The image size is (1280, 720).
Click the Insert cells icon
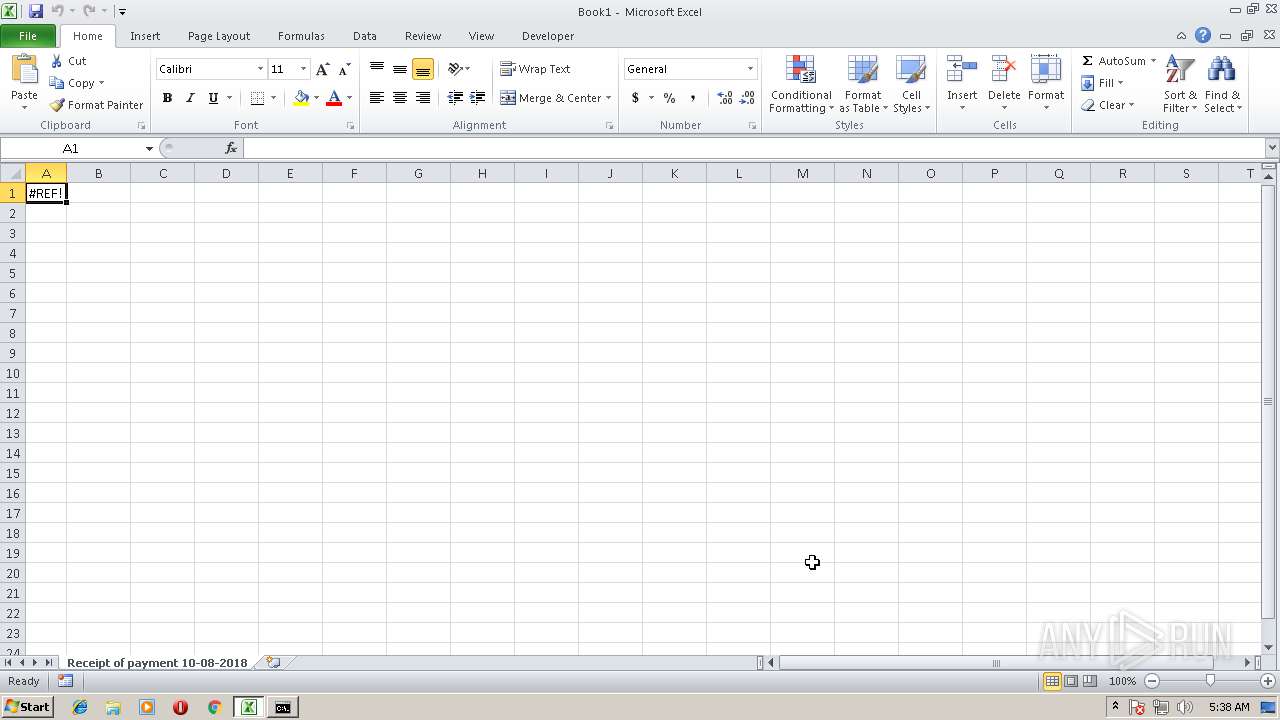(x=962, y=70)
